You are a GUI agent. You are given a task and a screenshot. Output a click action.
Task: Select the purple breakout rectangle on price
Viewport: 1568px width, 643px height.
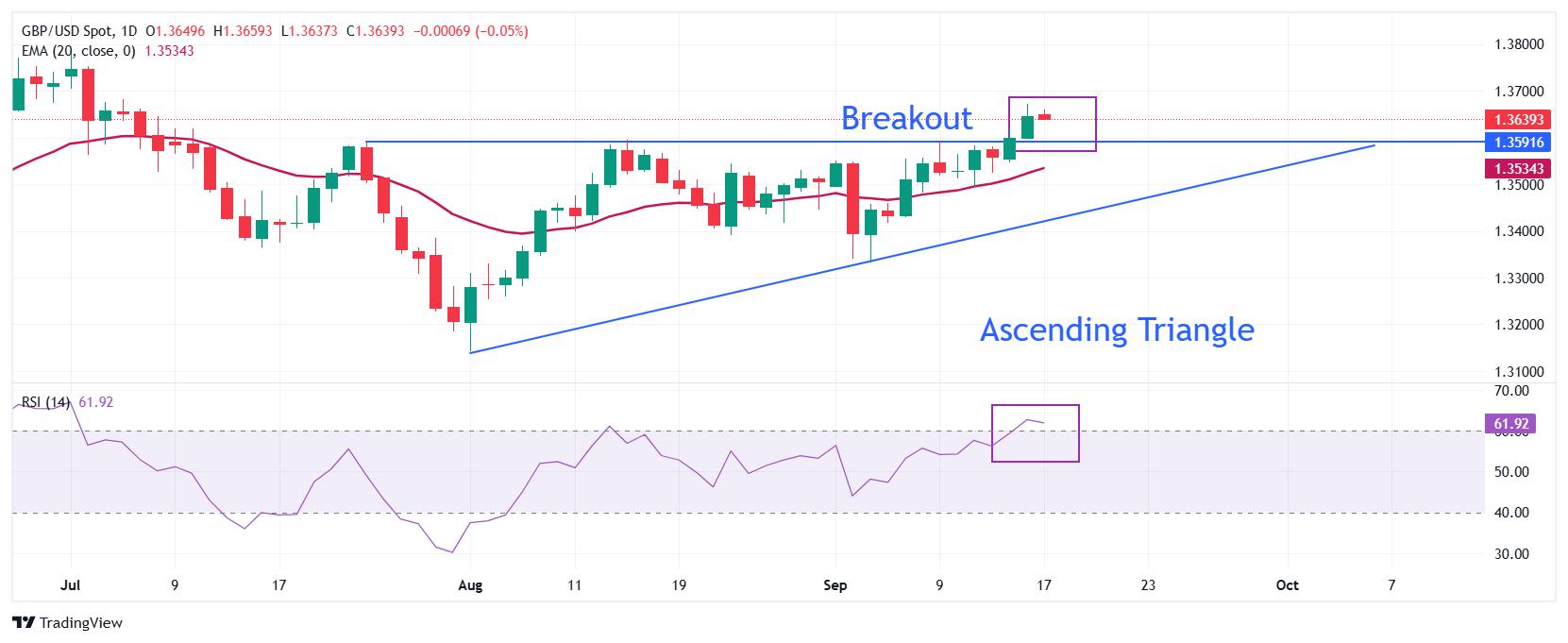click(x=1053, y=124)
